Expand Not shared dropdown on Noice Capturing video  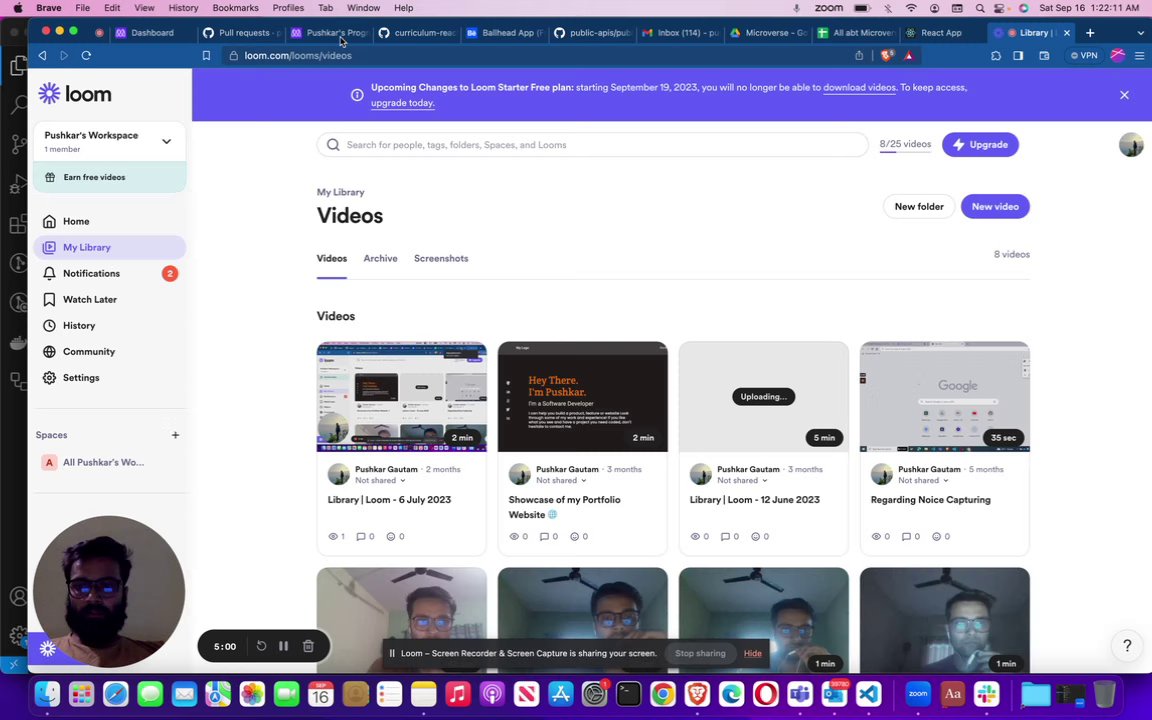point(924,480)
